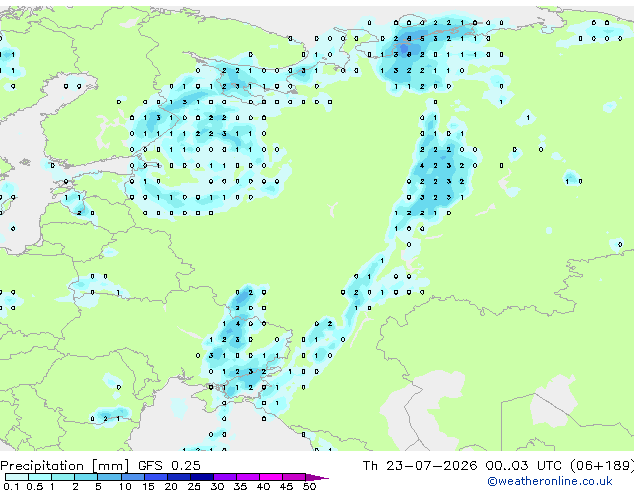Viewport: 634px width, 490px height.
Task: Click the 25 to 30 mm dark blue swatch
Action: coord(202,477)
